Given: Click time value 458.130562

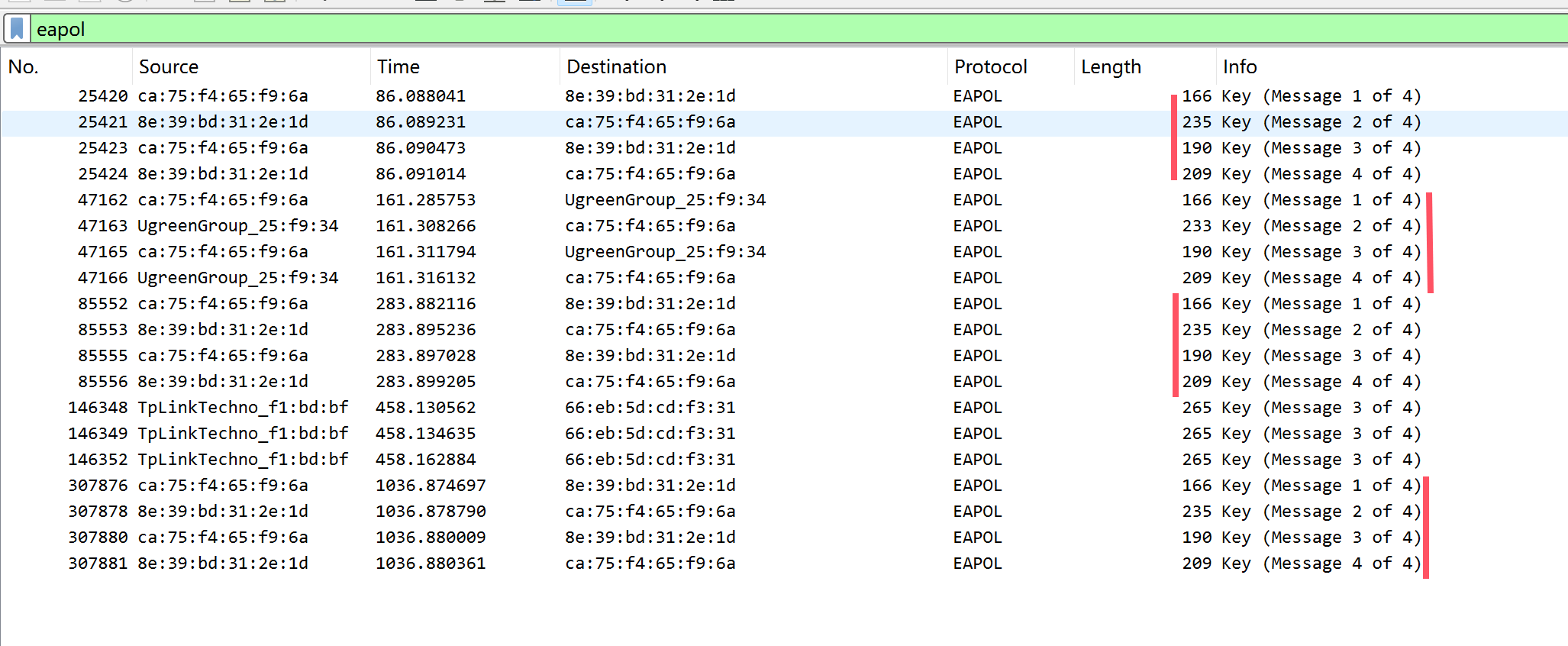Looking at the screenshot, I should (426, 408).
